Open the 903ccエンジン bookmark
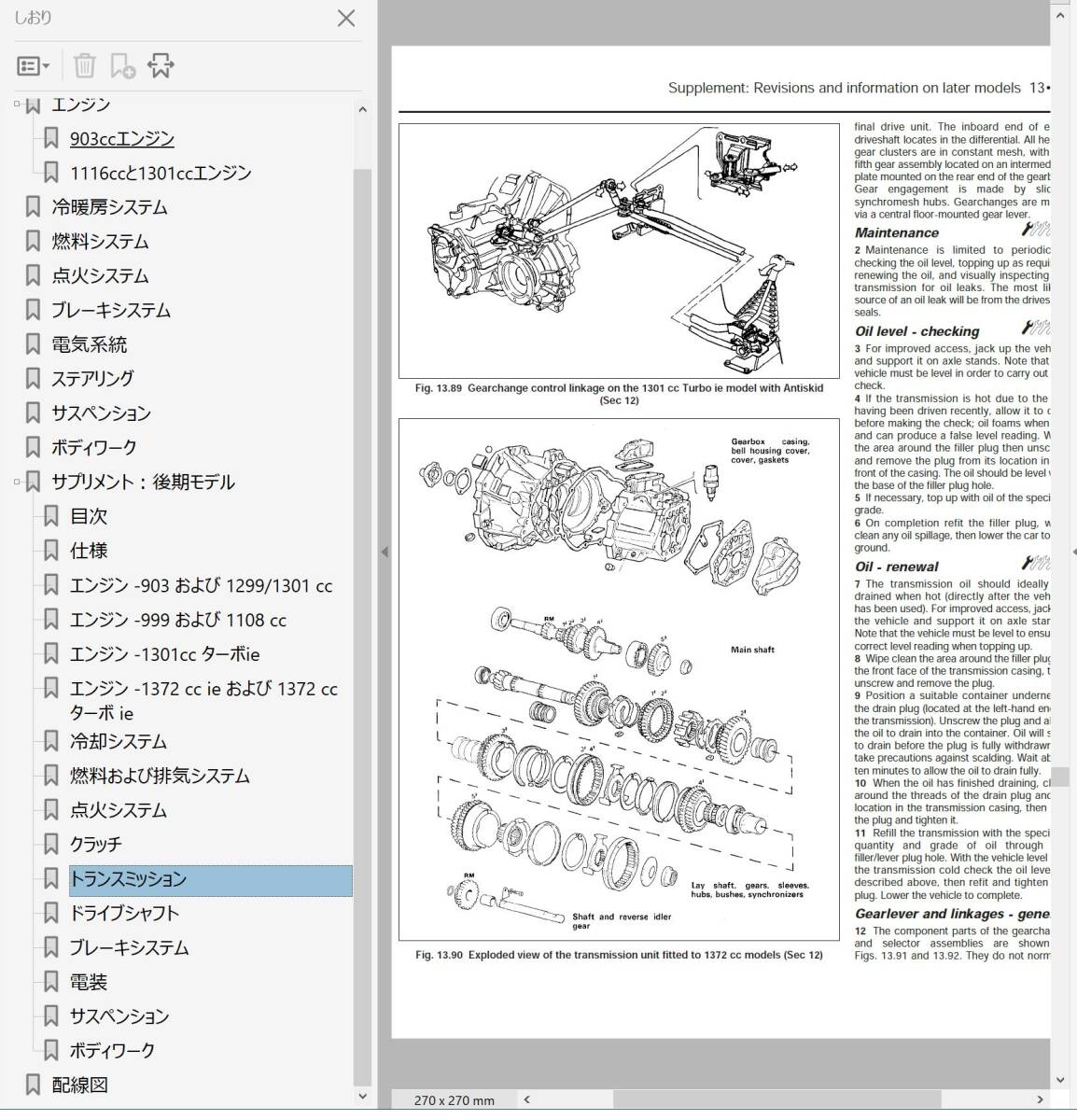This screenshot has height=1120, width=1077. point(122,139)
